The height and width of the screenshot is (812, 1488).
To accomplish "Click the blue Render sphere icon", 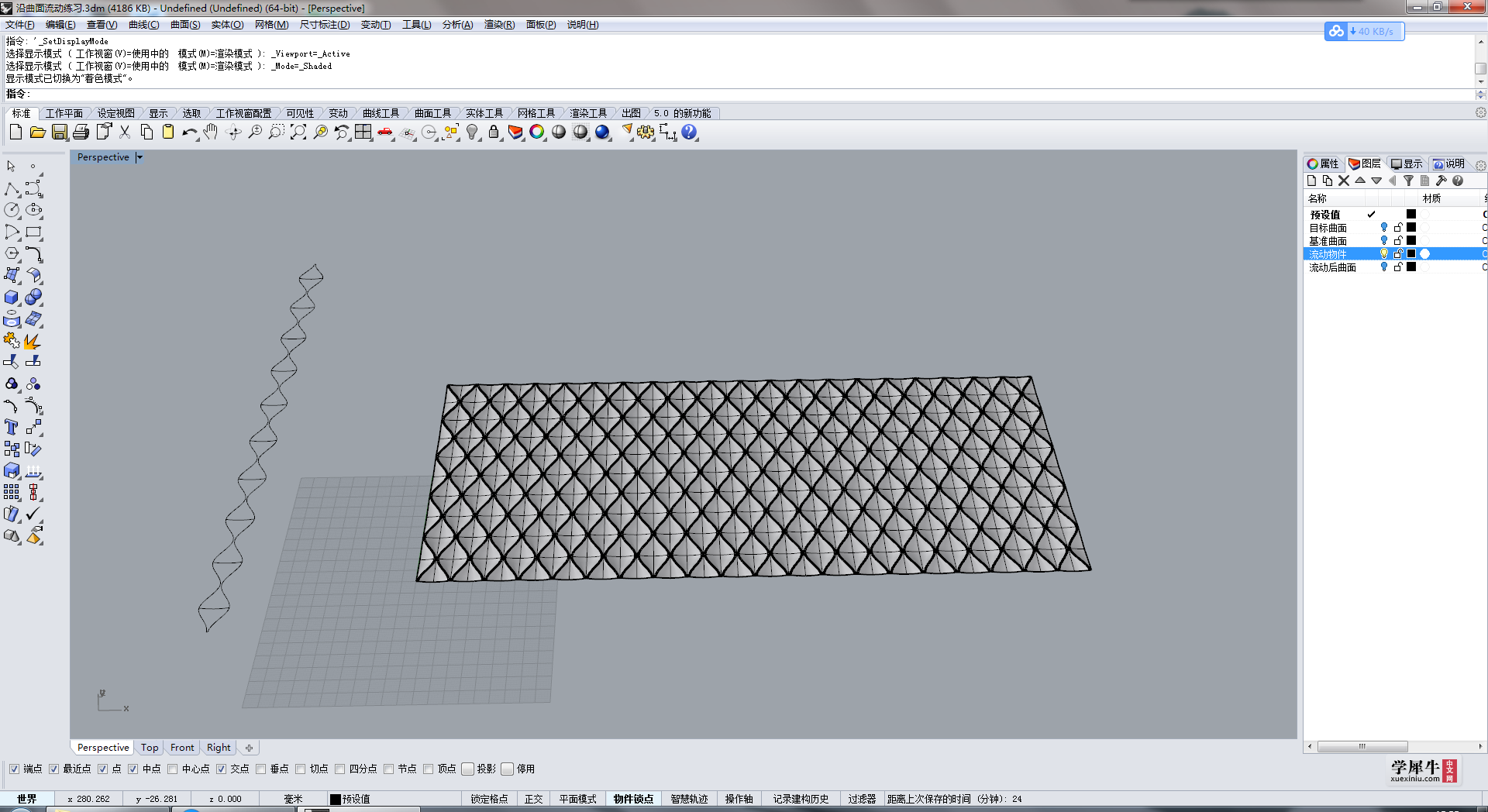I will click(x=602, y=132).
